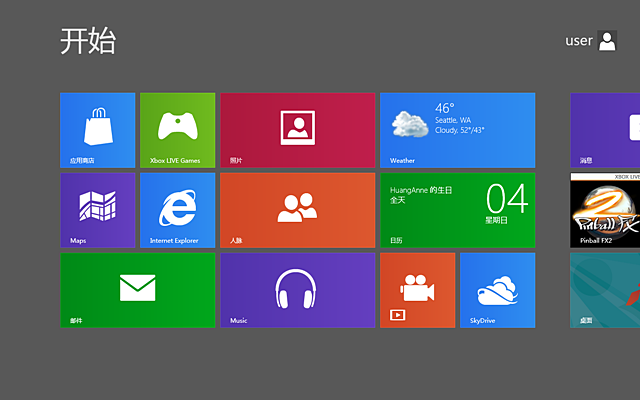Image resolution: width=640 pixels, height=400 pixels.
Task: Open the Calendar tile showing 04
Action: pyautogui.click(x=458, y=210)
